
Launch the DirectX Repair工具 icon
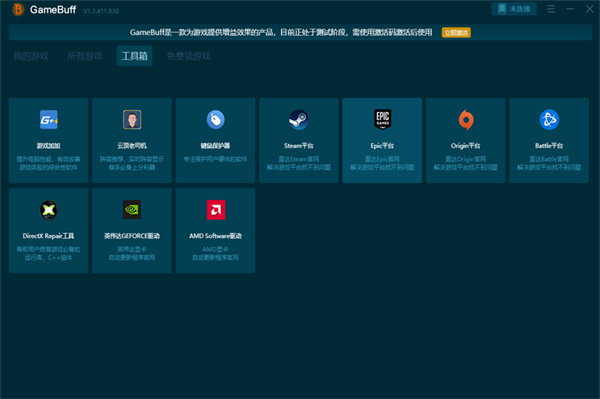pos(49,210)
